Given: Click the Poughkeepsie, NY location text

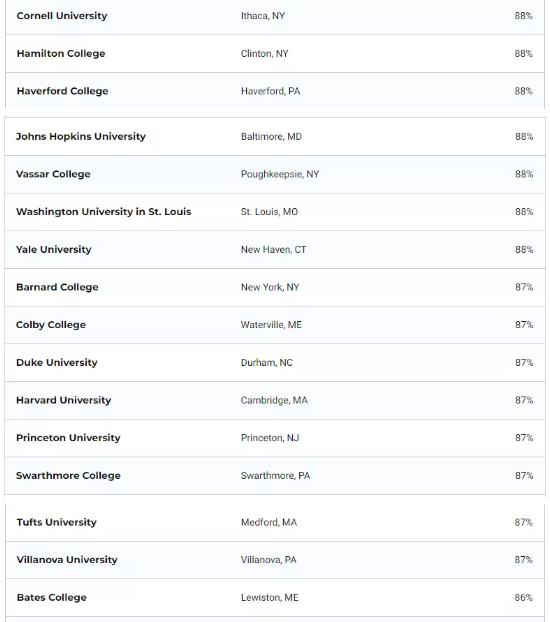Looking at the screenshot, I should click(280, 174).
